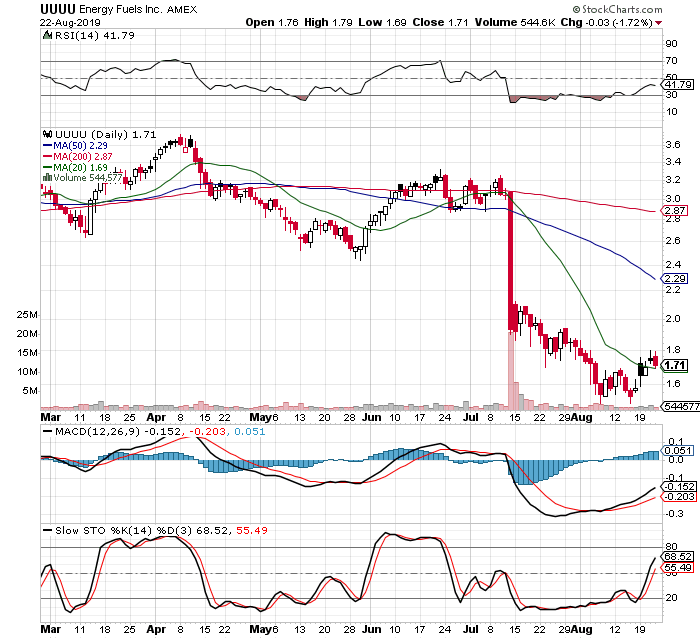The image size is (700, 639).
Task: Click the Volume legend bar icon
Action: tap(46, 177)
